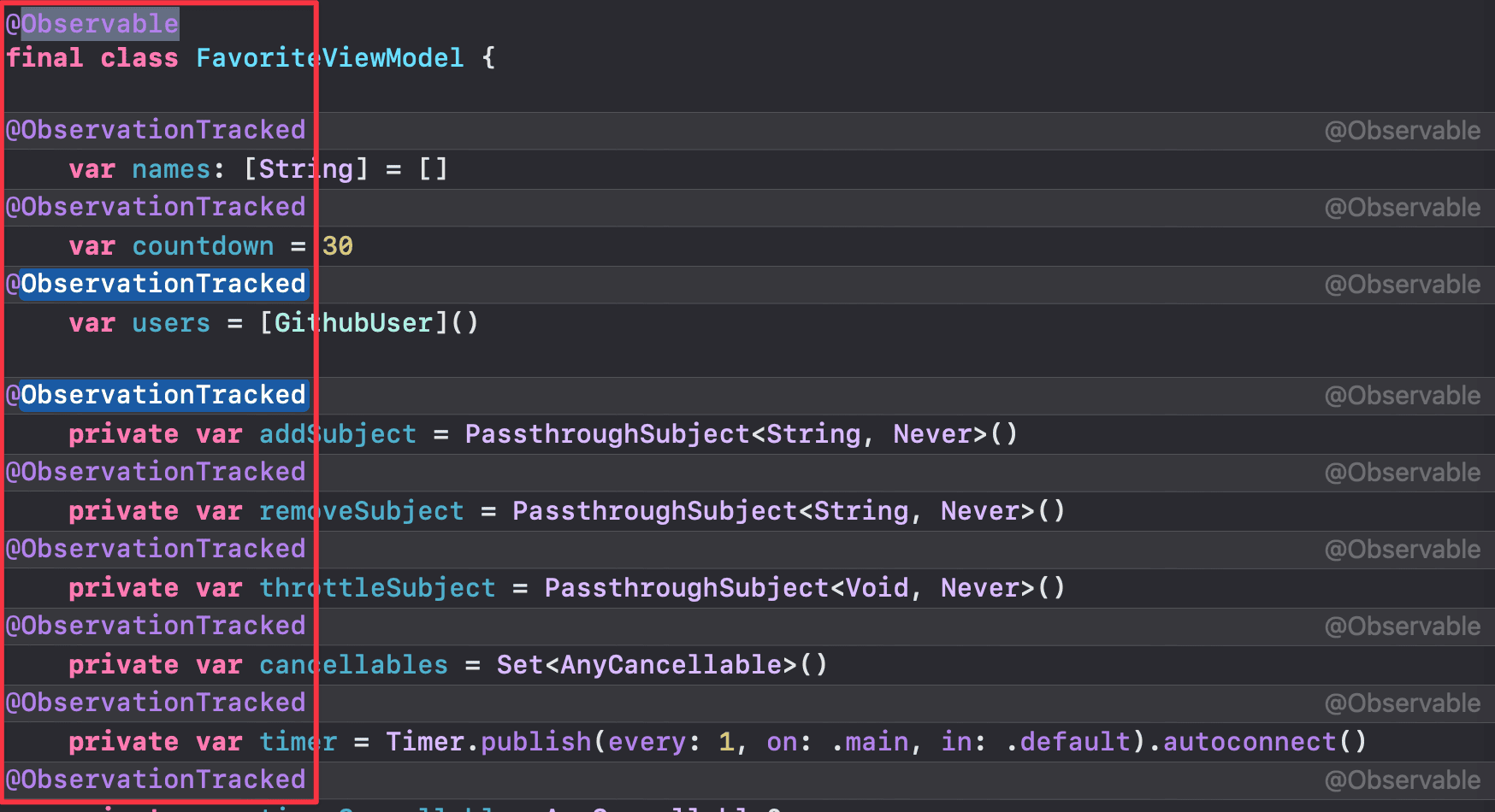Click the AnyCancellable type in Set
Viewport: 1495px width, 812px height.
[671, 665]
